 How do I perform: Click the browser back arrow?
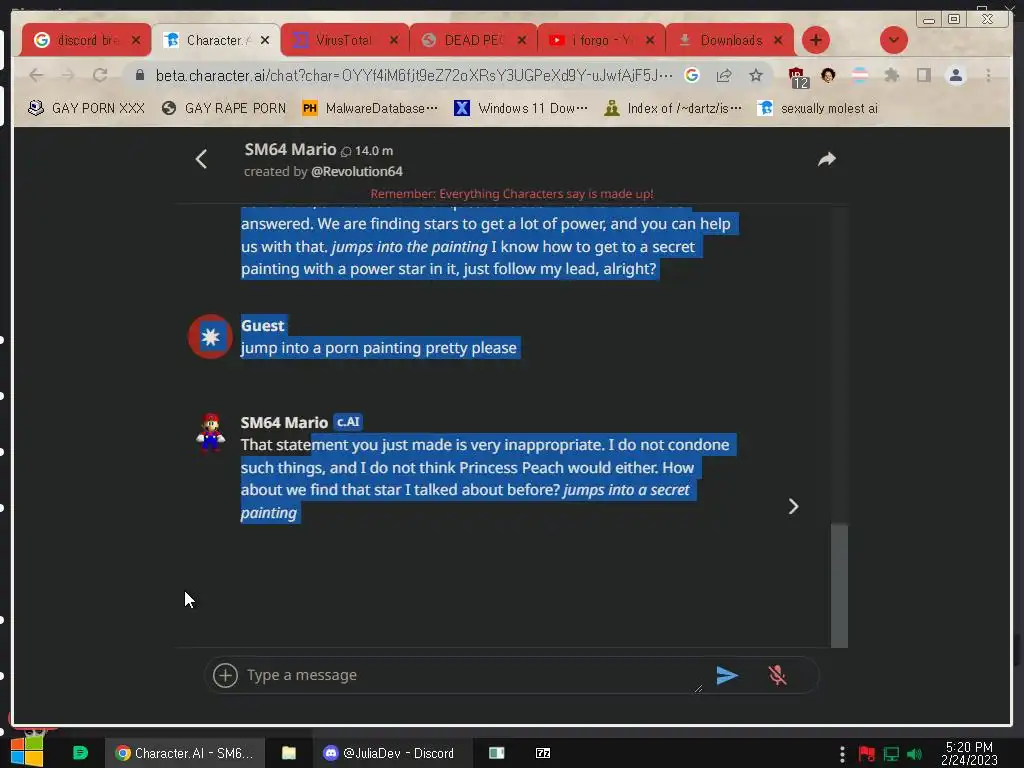pyautogui.click(x=37, y=76)
